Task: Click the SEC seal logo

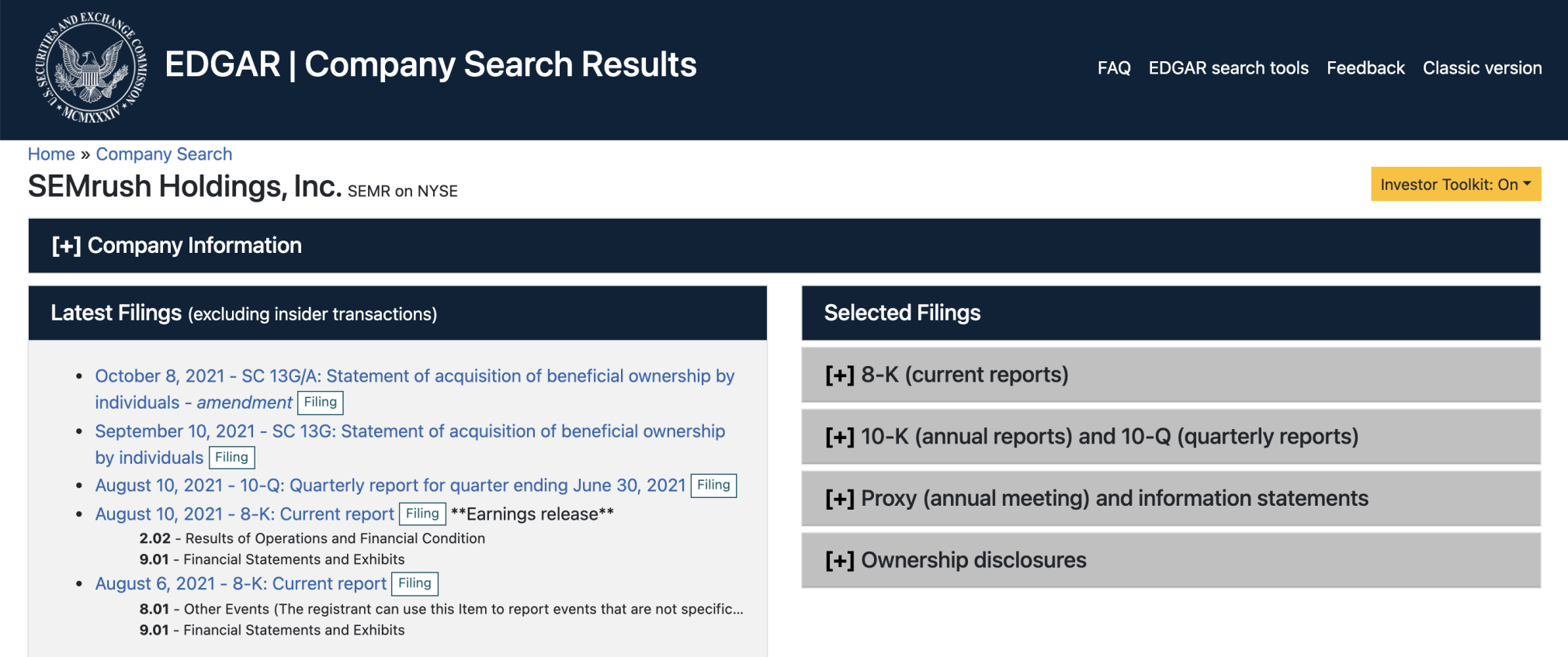Action: (x=91, y=68)
